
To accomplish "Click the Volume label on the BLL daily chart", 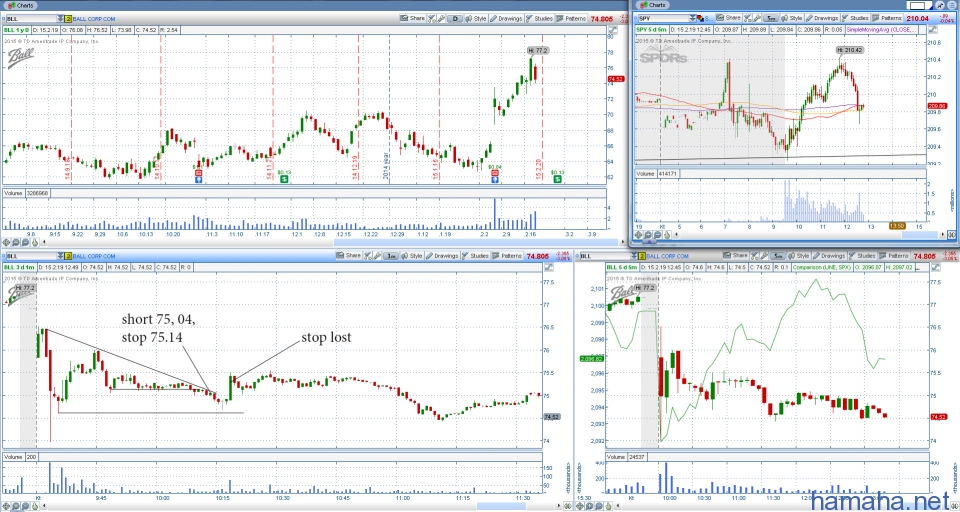I will click(x=12, y=193).
